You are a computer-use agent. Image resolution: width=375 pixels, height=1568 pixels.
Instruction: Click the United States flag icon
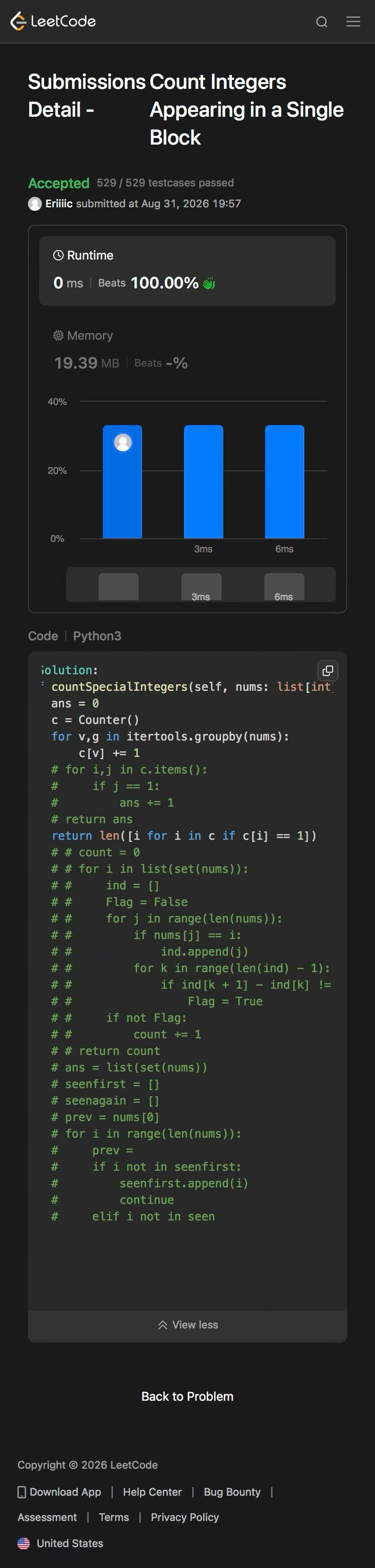pos(24,1544)
